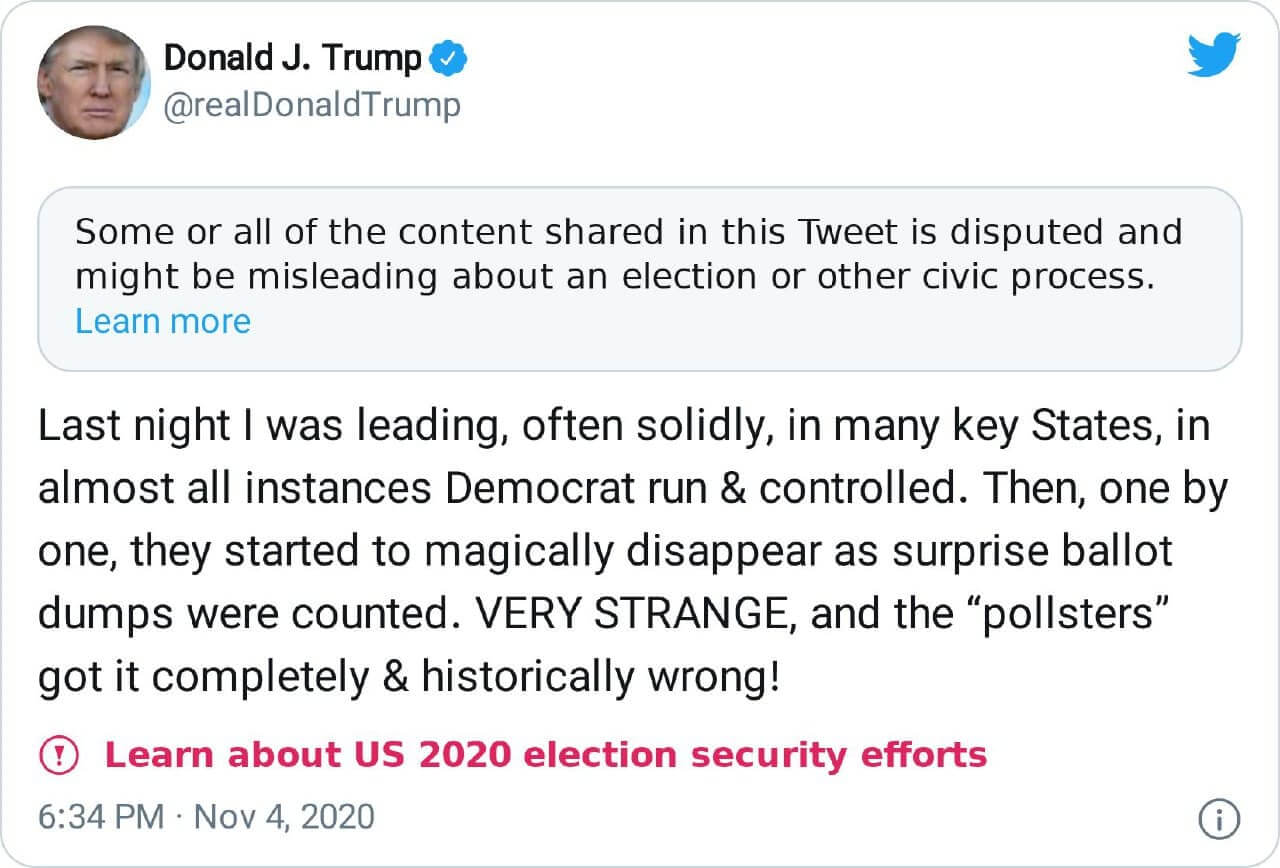Screen dimensions: 1280x868
Task: Click the disputed content notice text
Action: point(628,254)
